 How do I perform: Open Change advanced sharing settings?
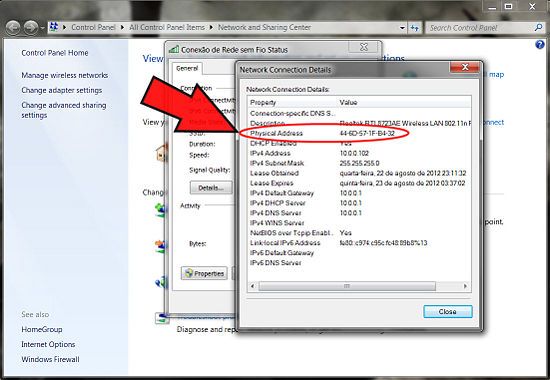pos(63,110)
